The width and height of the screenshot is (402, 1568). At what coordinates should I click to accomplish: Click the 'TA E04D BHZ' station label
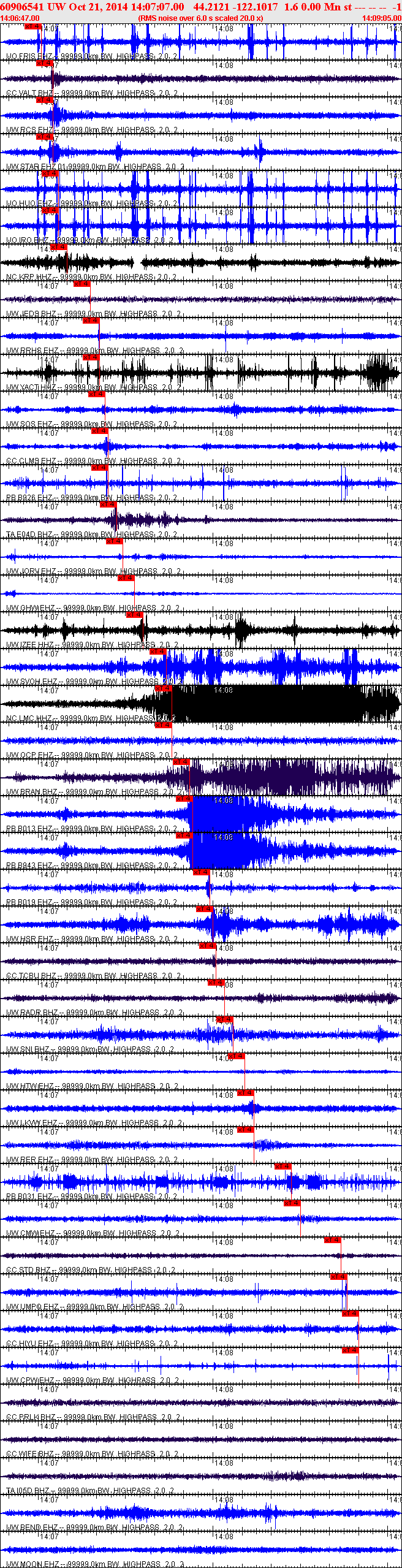tap(29, 535)
